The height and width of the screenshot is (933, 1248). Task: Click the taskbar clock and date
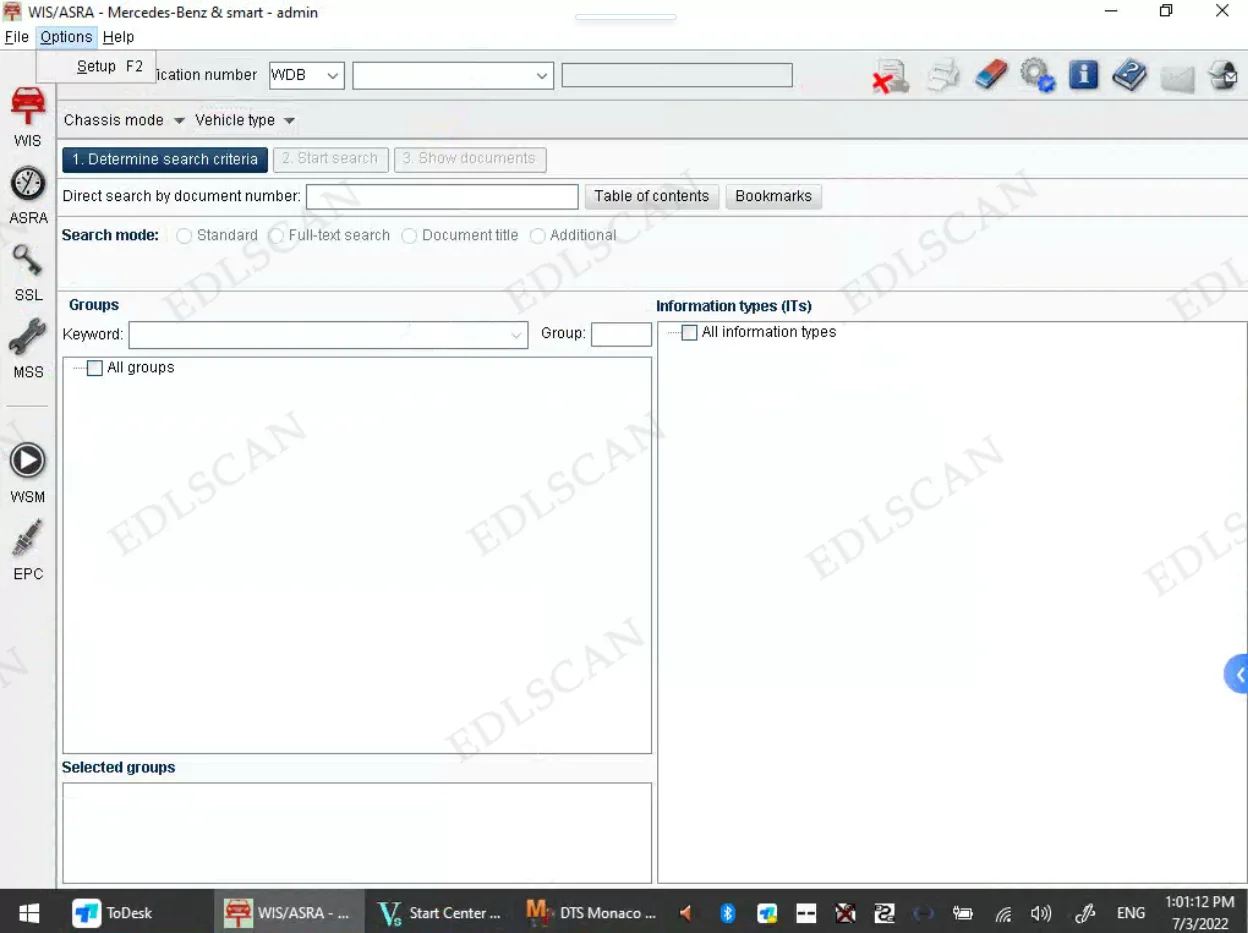[1200, 912]
